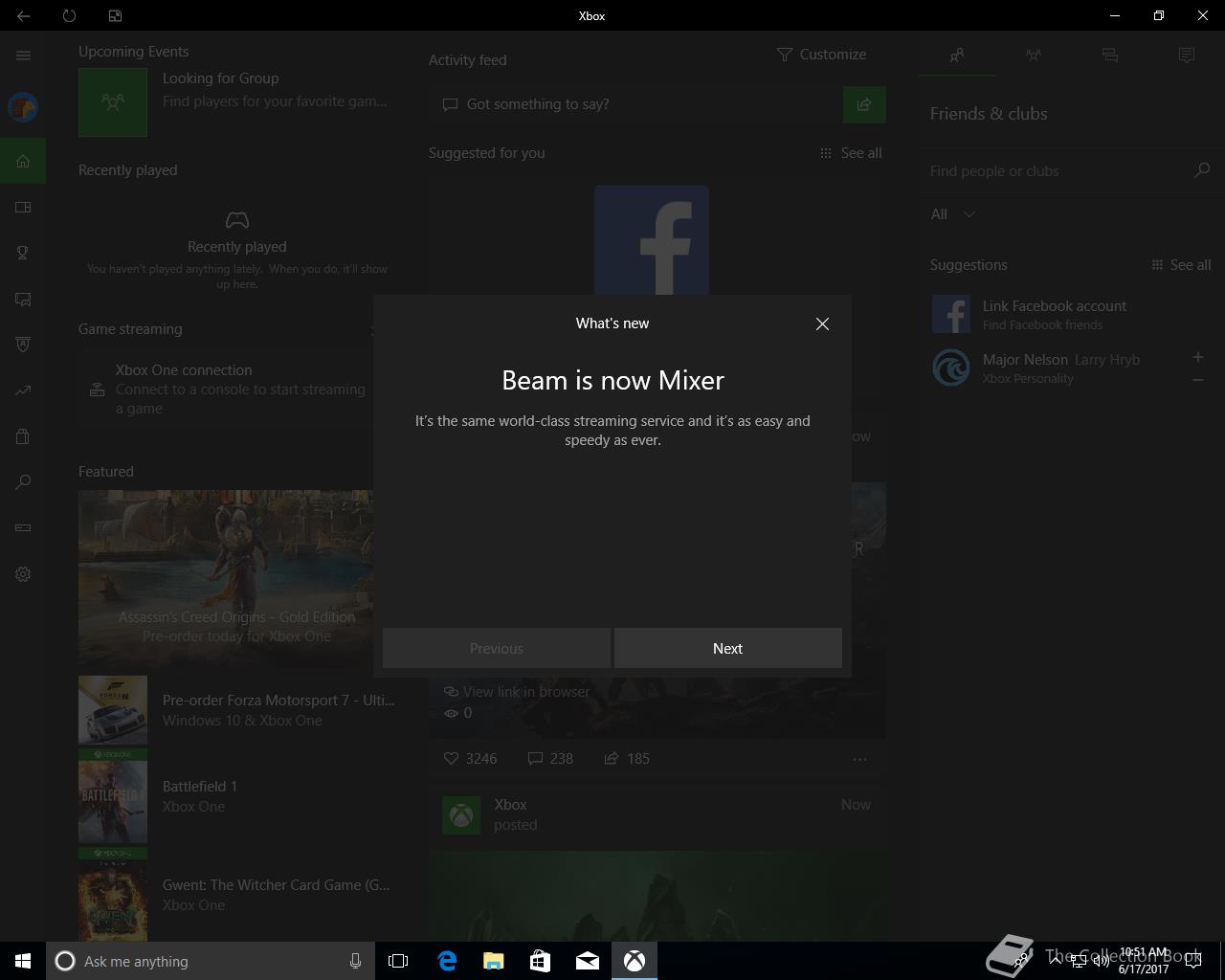Click the Previous button in dialog
The image size is (1225, 980).
point(496,648)
